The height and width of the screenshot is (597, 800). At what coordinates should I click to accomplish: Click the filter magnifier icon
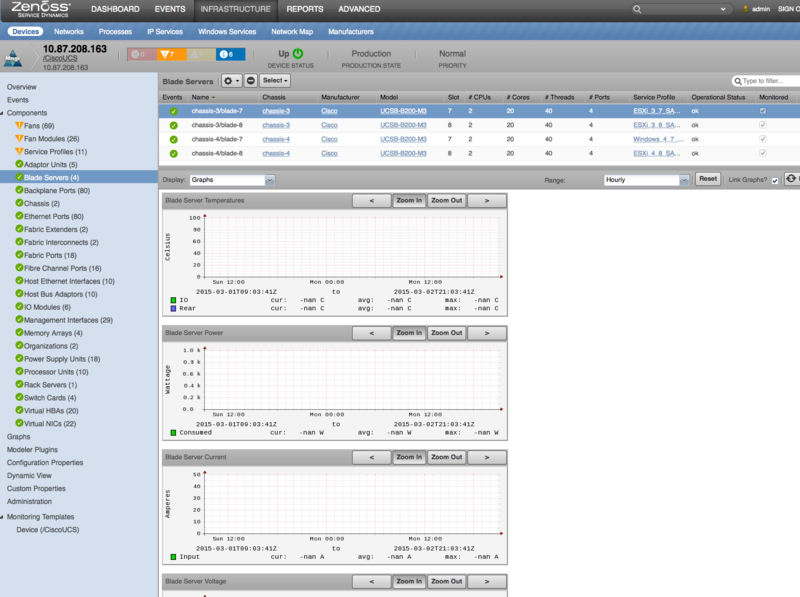[738, 81]
